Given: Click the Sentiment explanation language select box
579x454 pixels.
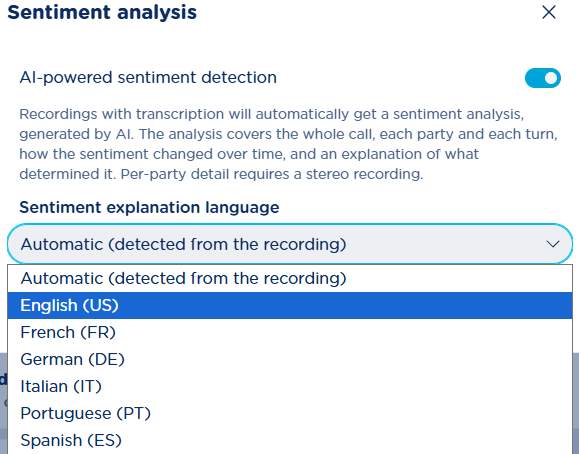Looking at the screenshot, I should [290, 244].
